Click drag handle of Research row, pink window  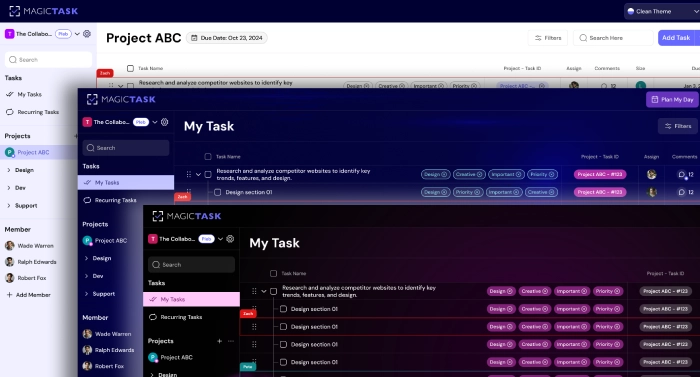coord(254,291)
